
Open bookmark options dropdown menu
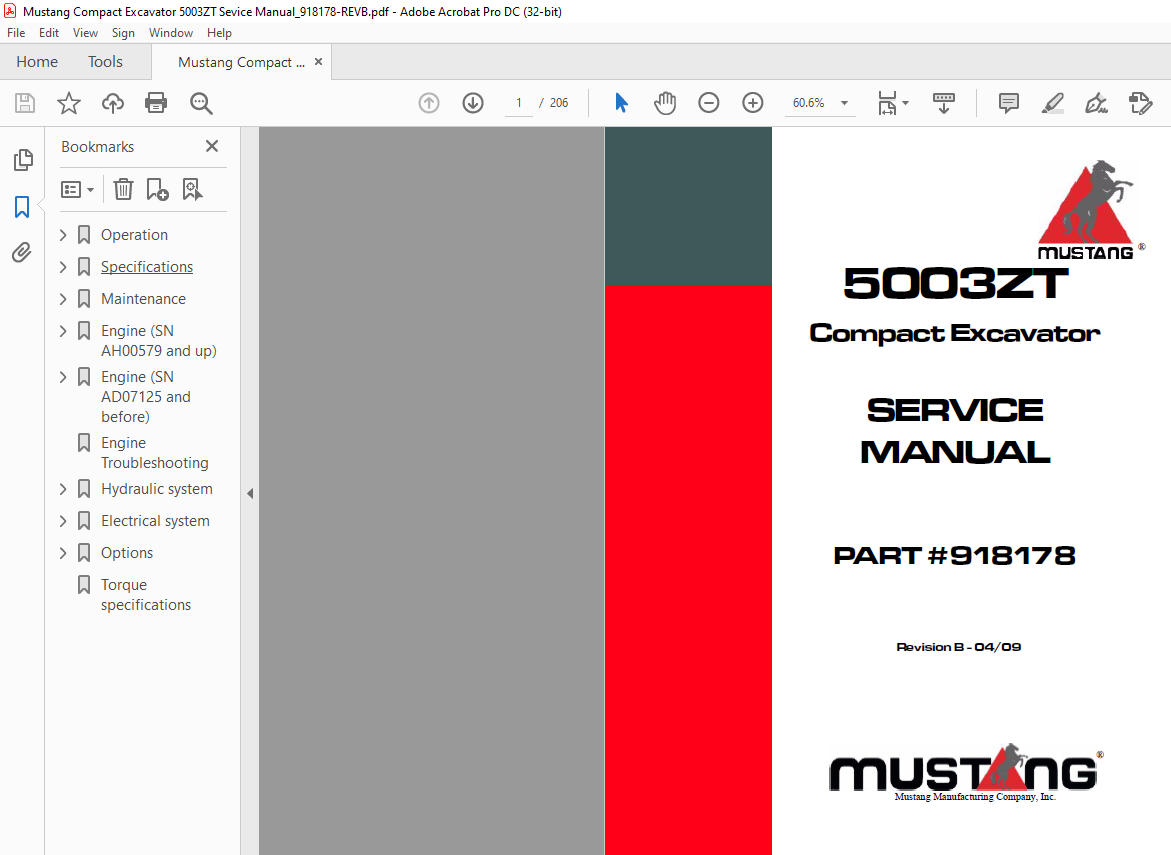pos(77,190)
